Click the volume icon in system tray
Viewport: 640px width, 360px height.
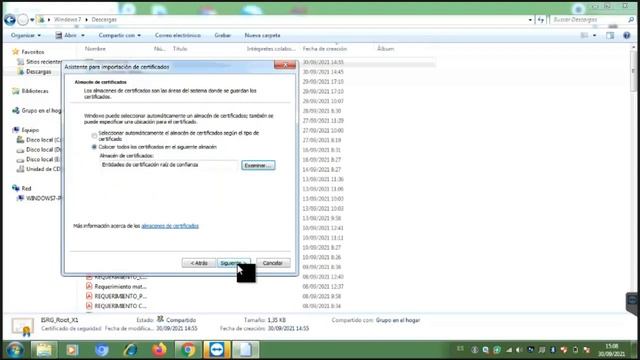pyautogui.click(x=519, y=350)
